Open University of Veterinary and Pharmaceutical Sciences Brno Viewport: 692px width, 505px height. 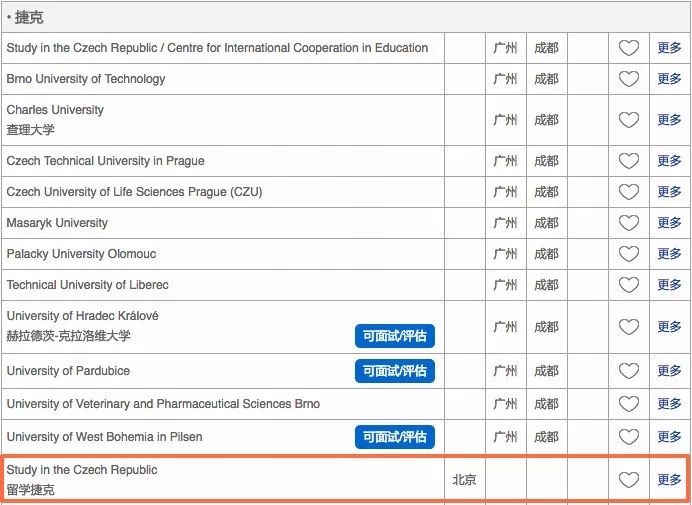163,404
